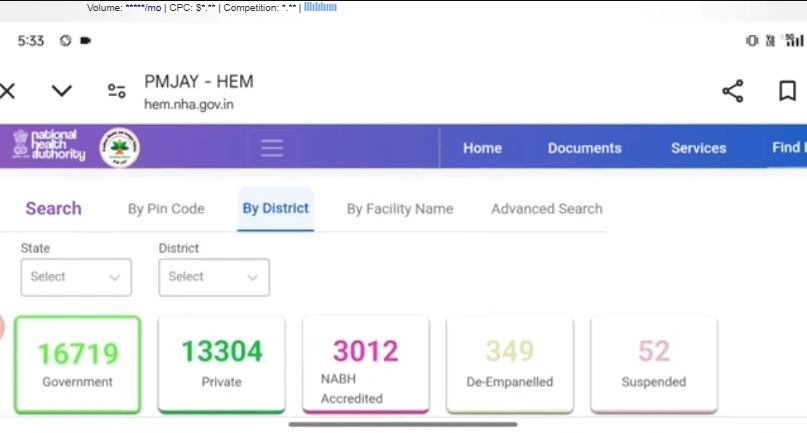The image size is (807, 433).
Task: Bookmark this page icon
Action: [x=787, y=91]
